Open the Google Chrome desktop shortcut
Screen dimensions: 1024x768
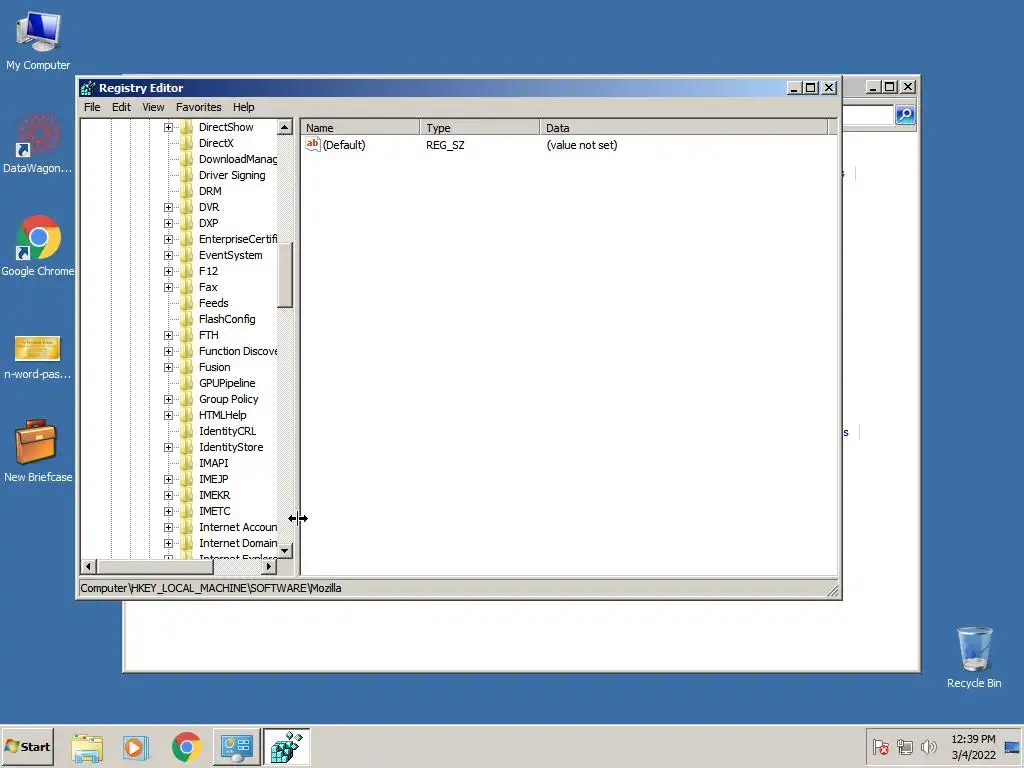coord(38,247)
